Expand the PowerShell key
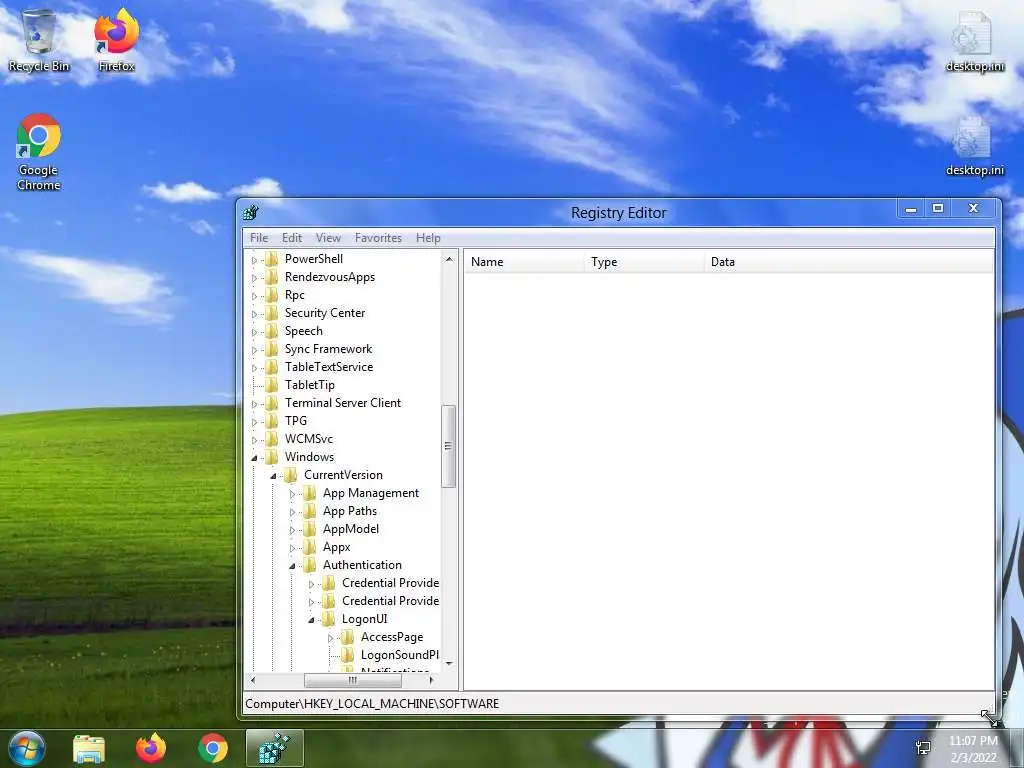The image size is (1024, 768). tap(254, 260)
